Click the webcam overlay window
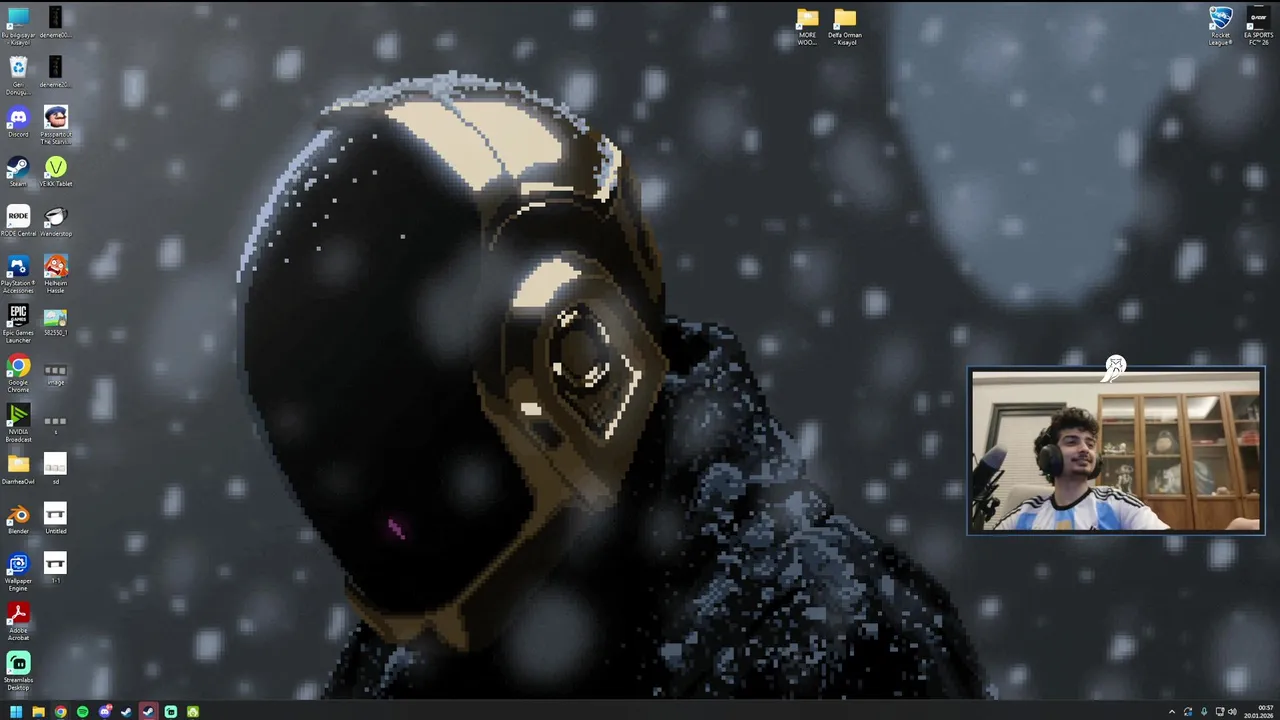1280x720 pixels. tap(1116, 451)
